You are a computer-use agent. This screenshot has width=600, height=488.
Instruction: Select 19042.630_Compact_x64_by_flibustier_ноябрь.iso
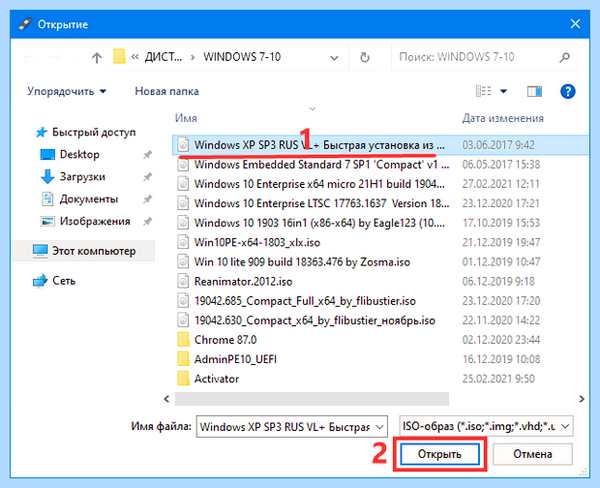tap(315, 321)
